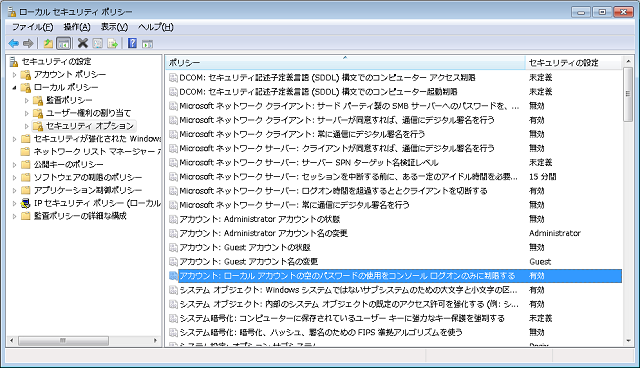Click the blue Help question-mark icon
This screenshot has width=640, height=368.
(132, 43)
